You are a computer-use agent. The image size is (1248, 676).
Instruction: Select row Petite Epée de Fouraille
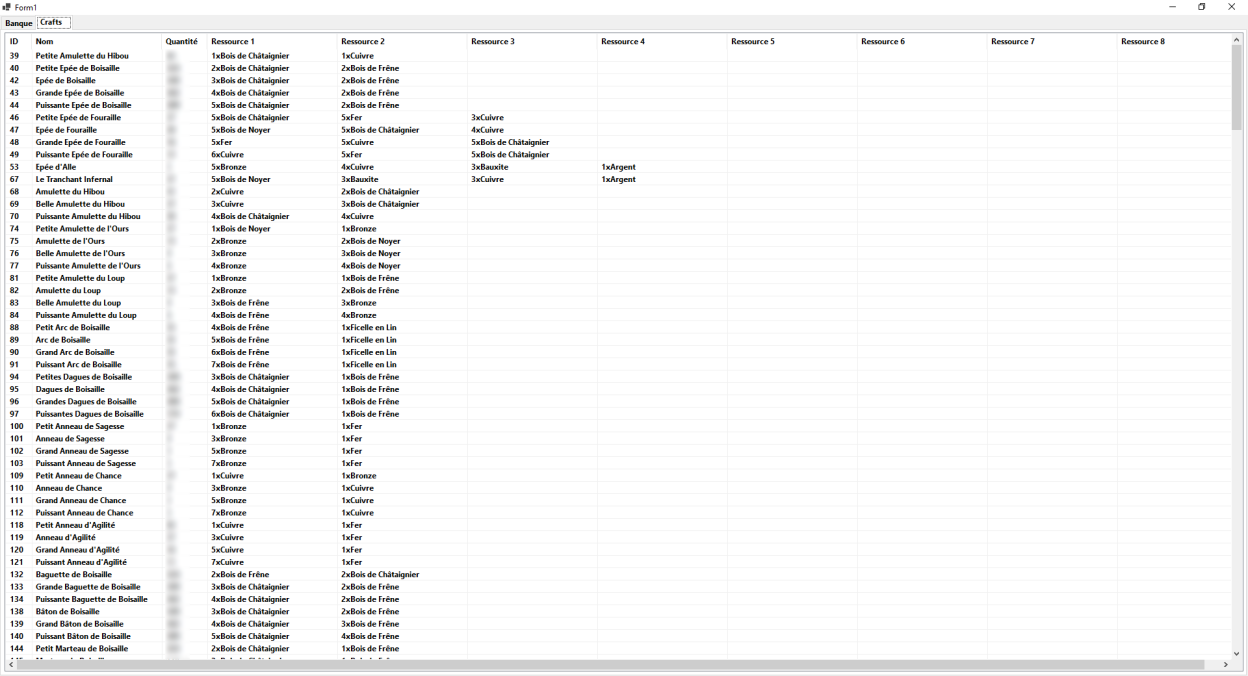[x=619, y=117]
